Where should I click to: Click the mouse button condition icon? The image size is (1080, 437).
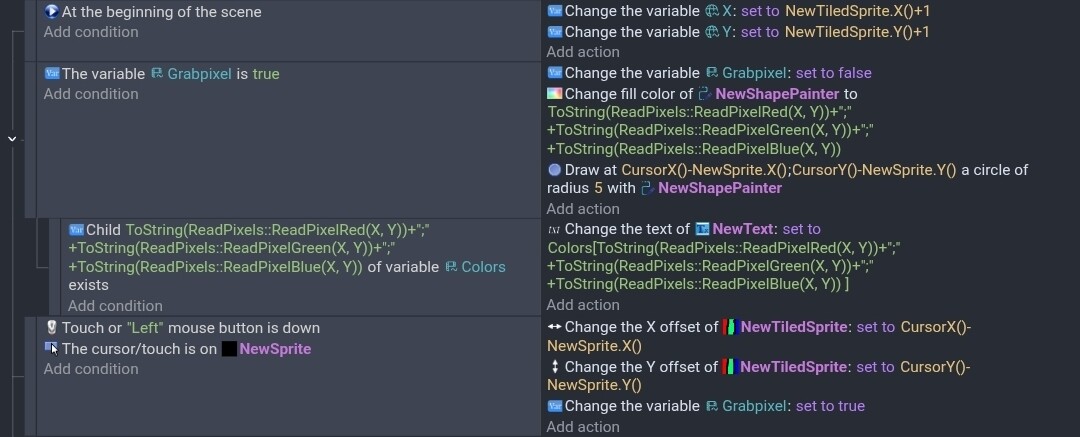tap(52, 328)
